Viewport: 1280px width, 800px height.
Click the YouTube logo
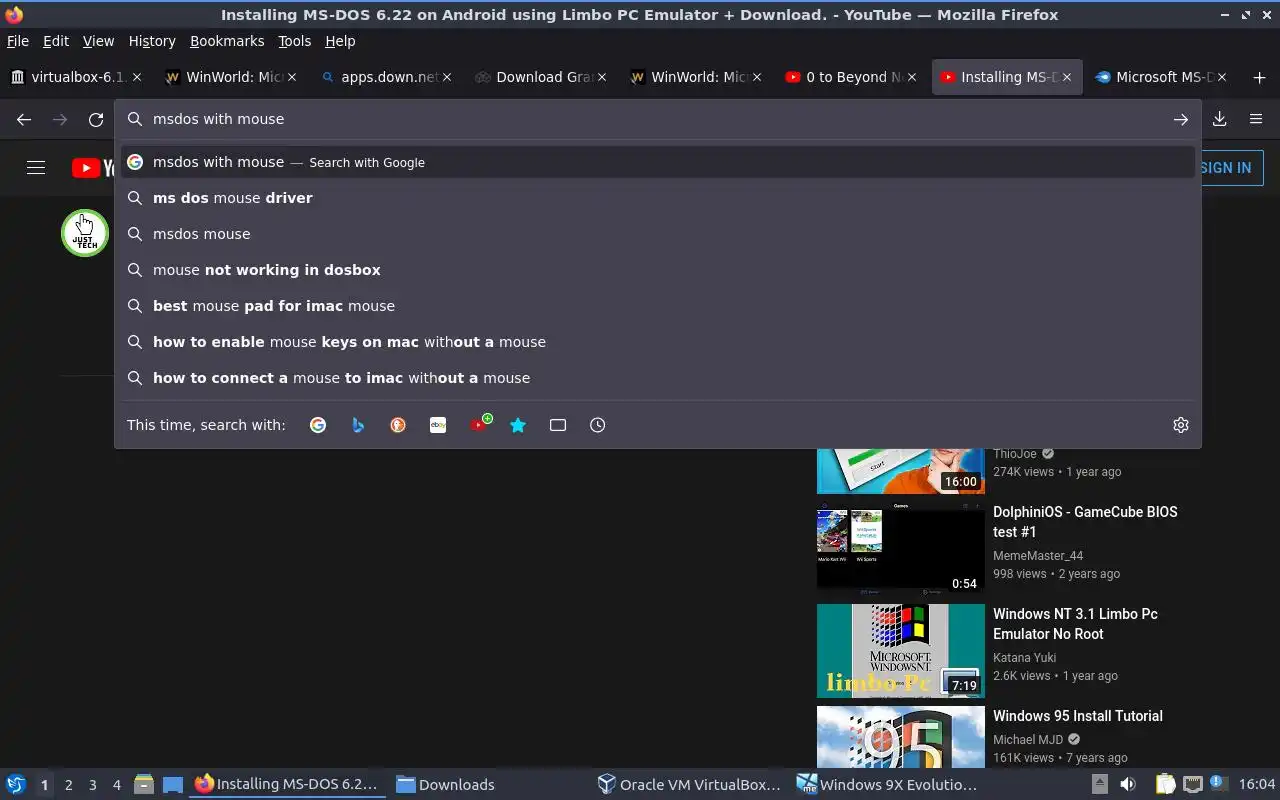click(x=92, y=168)
